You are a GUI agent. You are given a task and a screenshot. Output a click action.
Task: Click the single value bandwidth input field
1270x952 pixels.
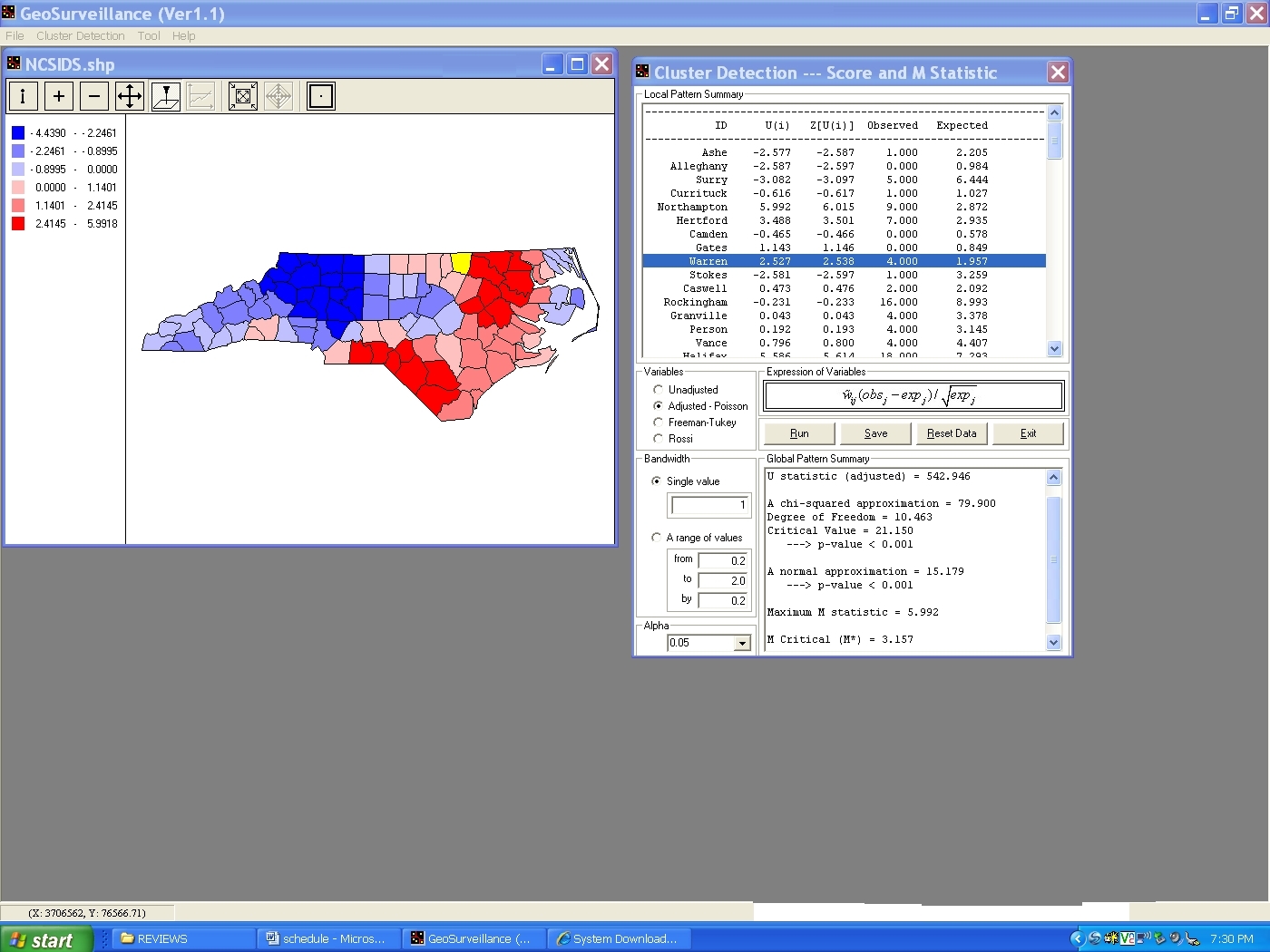(710, 505)
